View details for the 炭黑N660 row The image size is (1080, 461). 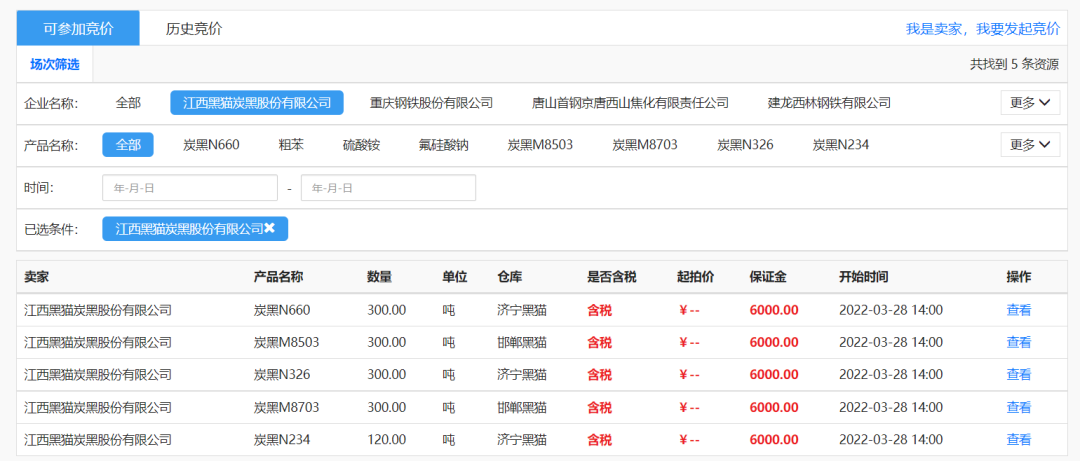click(x=1019, y=310)
